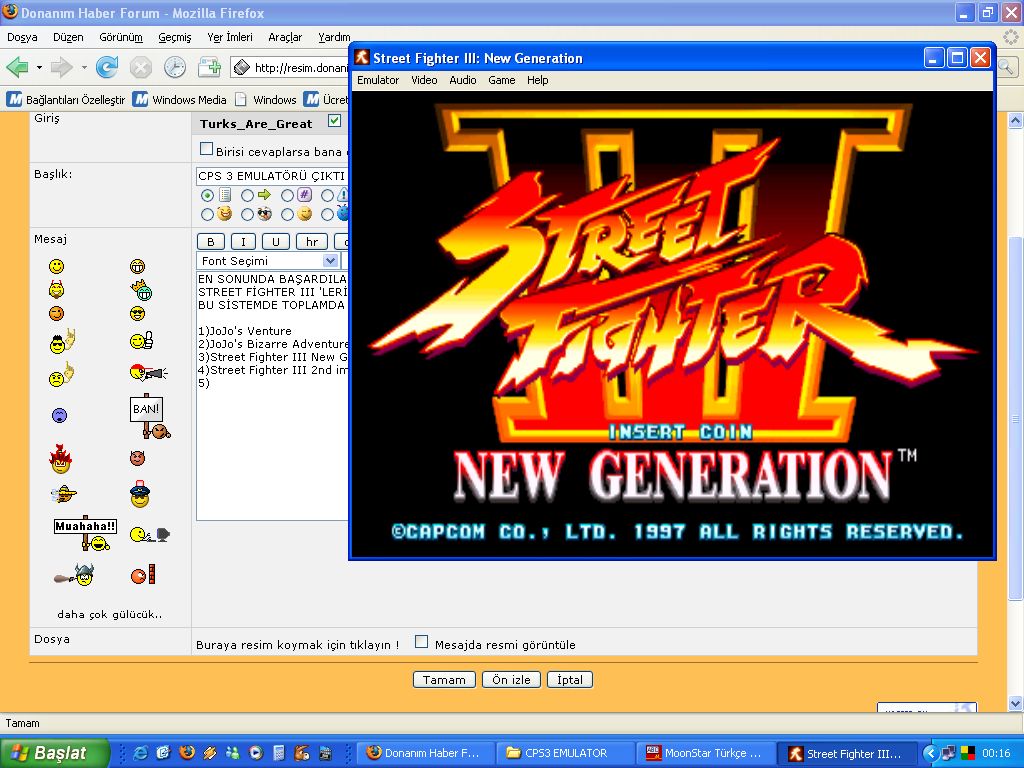Click the Başlık title input field

[272, 176]
